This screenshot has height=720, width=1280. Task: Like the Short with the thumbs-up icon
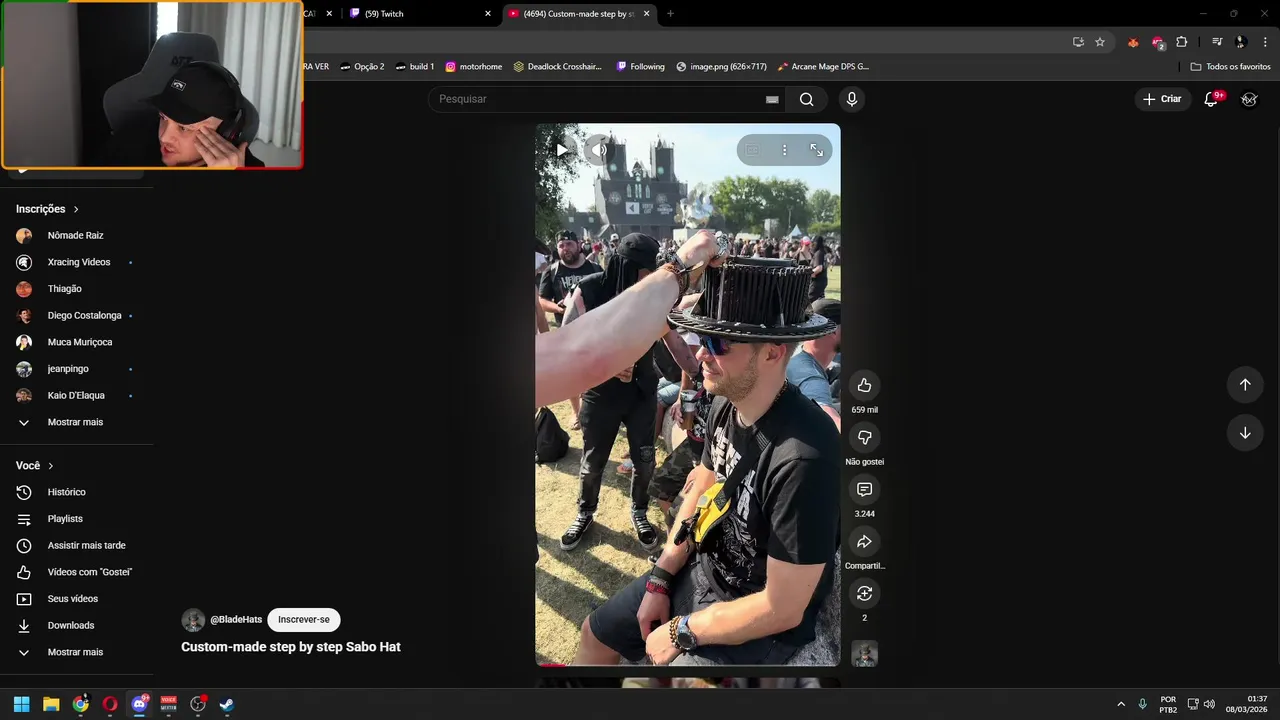(x=864, y=385)
